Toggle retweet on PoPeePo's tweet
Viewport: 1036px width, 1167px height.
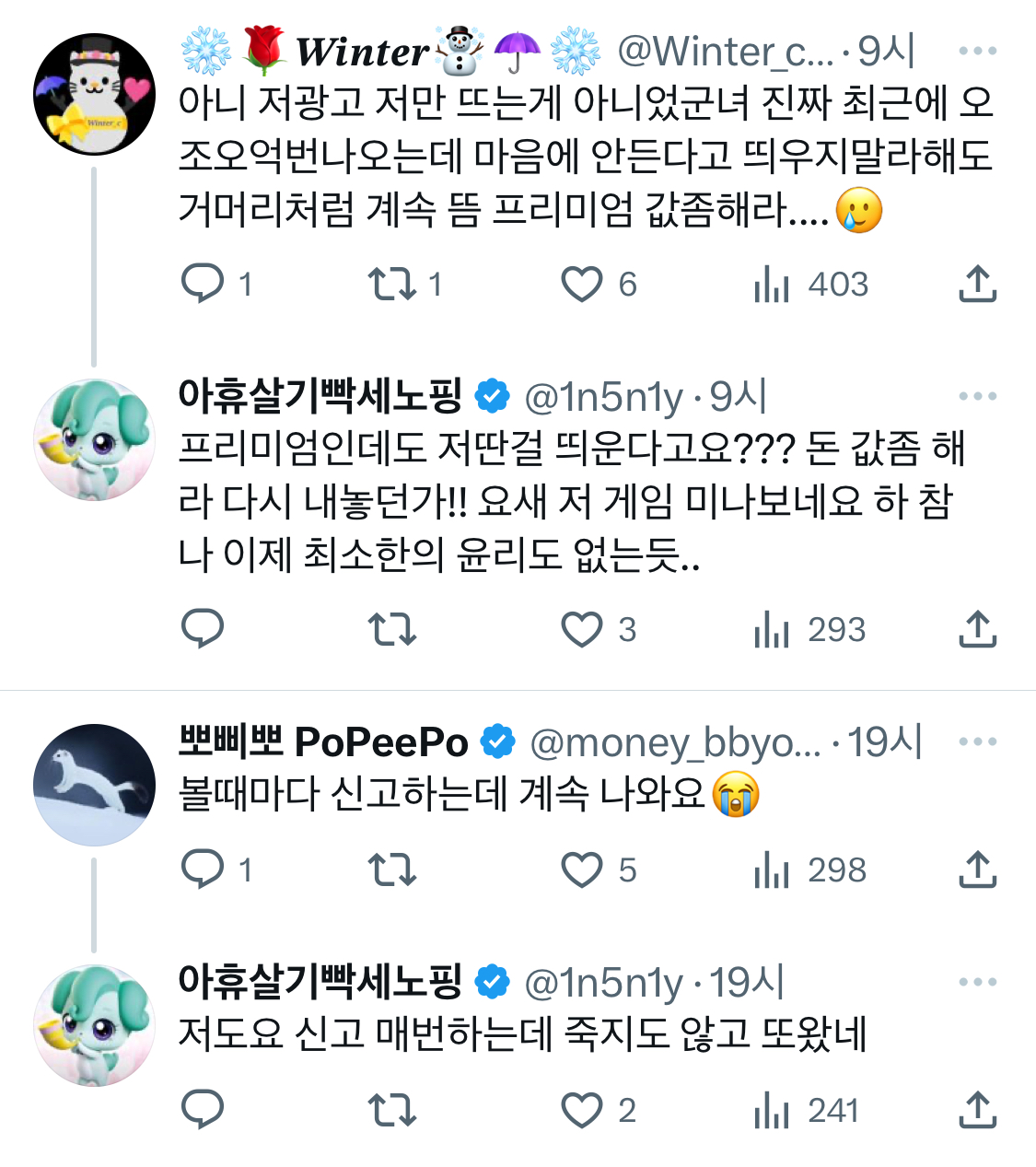point(391,868)
